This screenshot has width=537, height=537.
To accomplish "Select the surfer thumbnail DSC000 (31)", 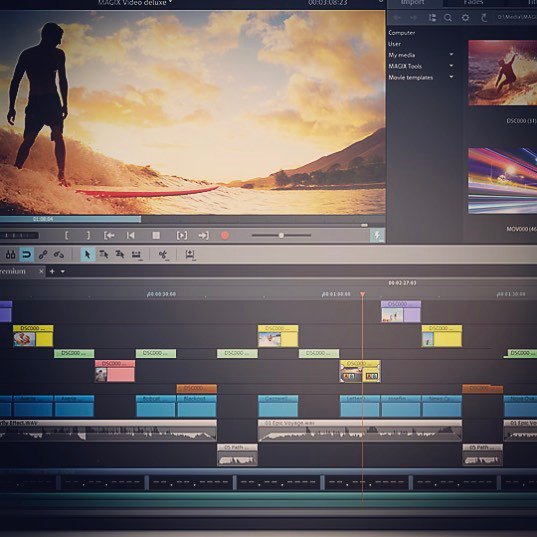I will (x=502, y=73).
